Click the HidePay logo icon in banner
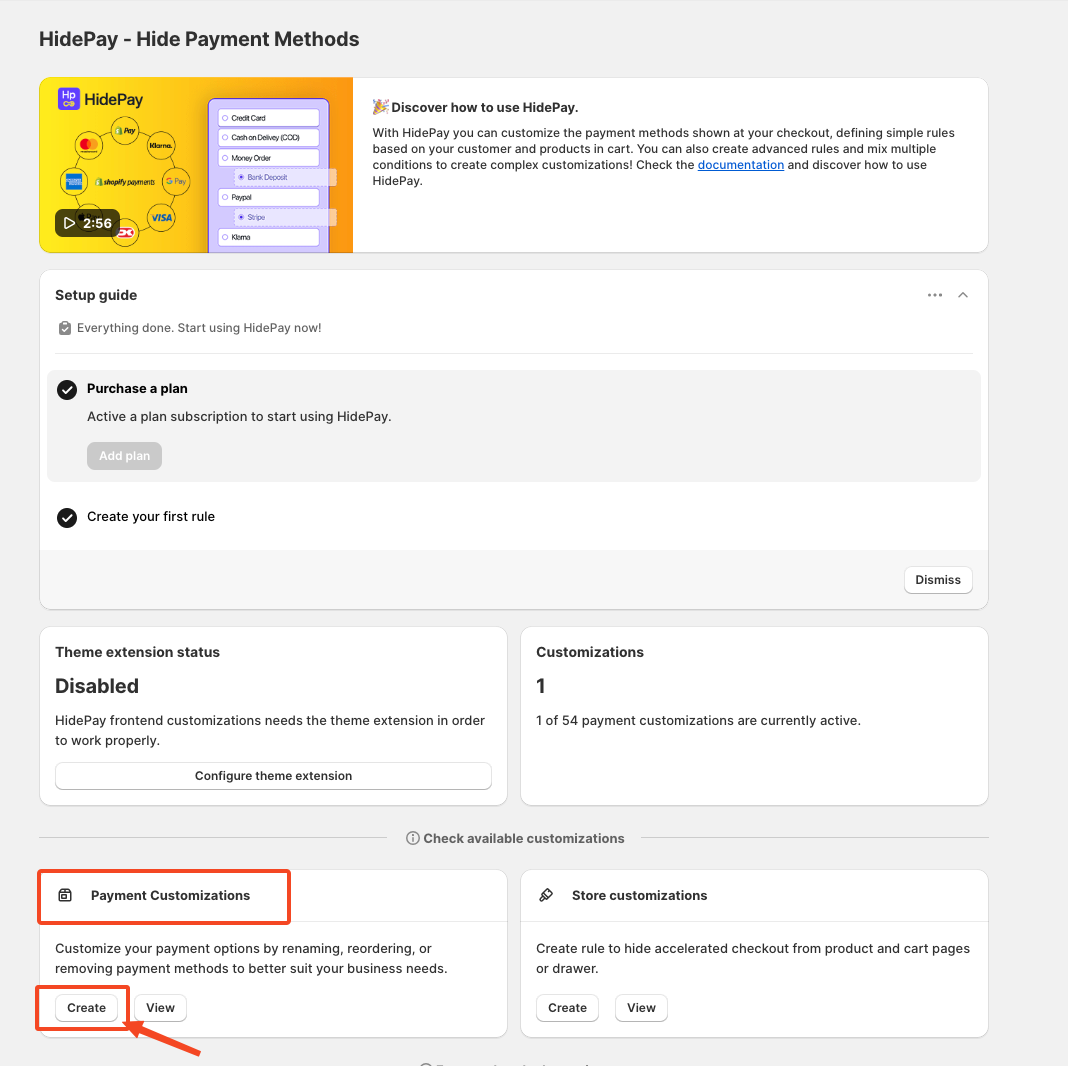 [x=69, y=99]
